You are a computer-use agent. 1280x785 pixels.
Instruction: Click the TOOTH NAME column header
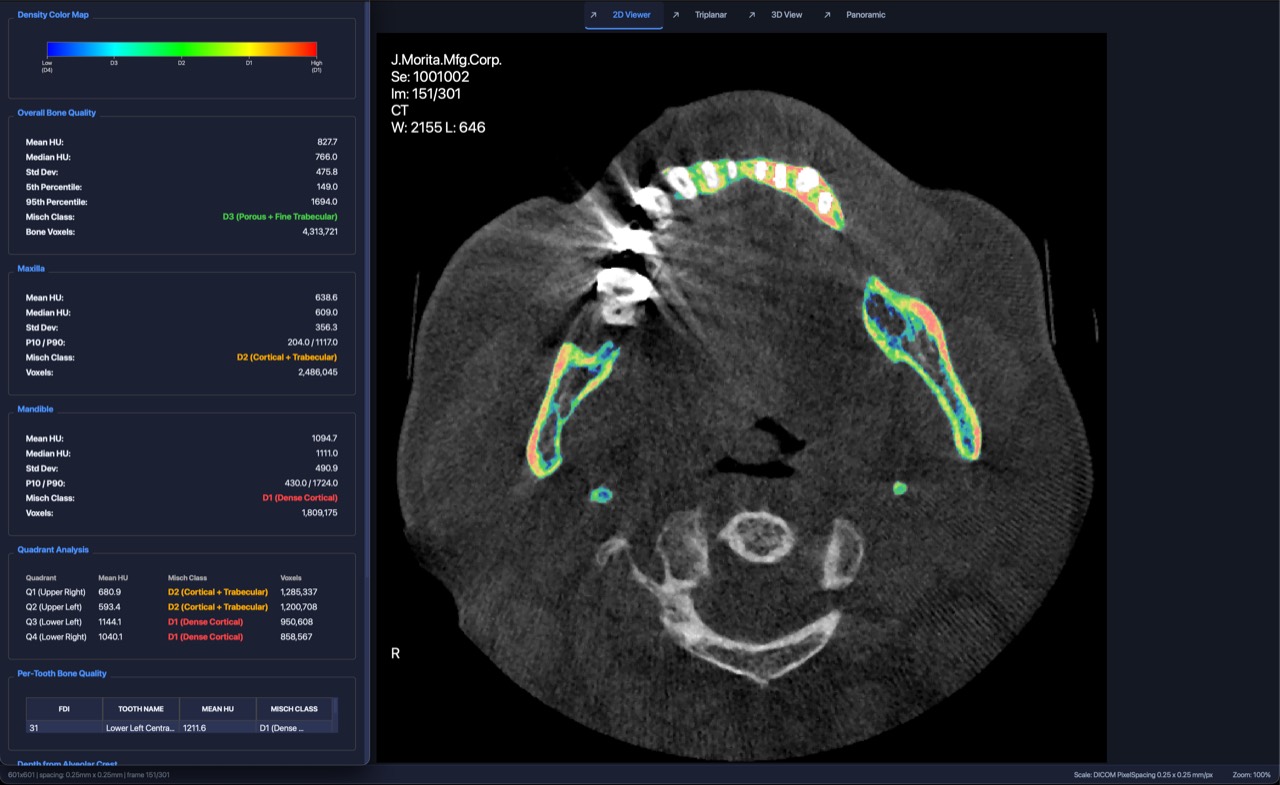(141, 709)
